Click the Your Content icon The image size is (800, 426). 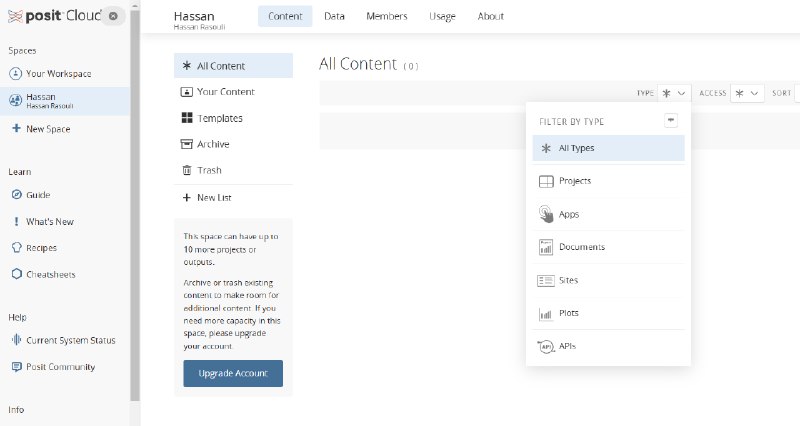coord(187,92)
